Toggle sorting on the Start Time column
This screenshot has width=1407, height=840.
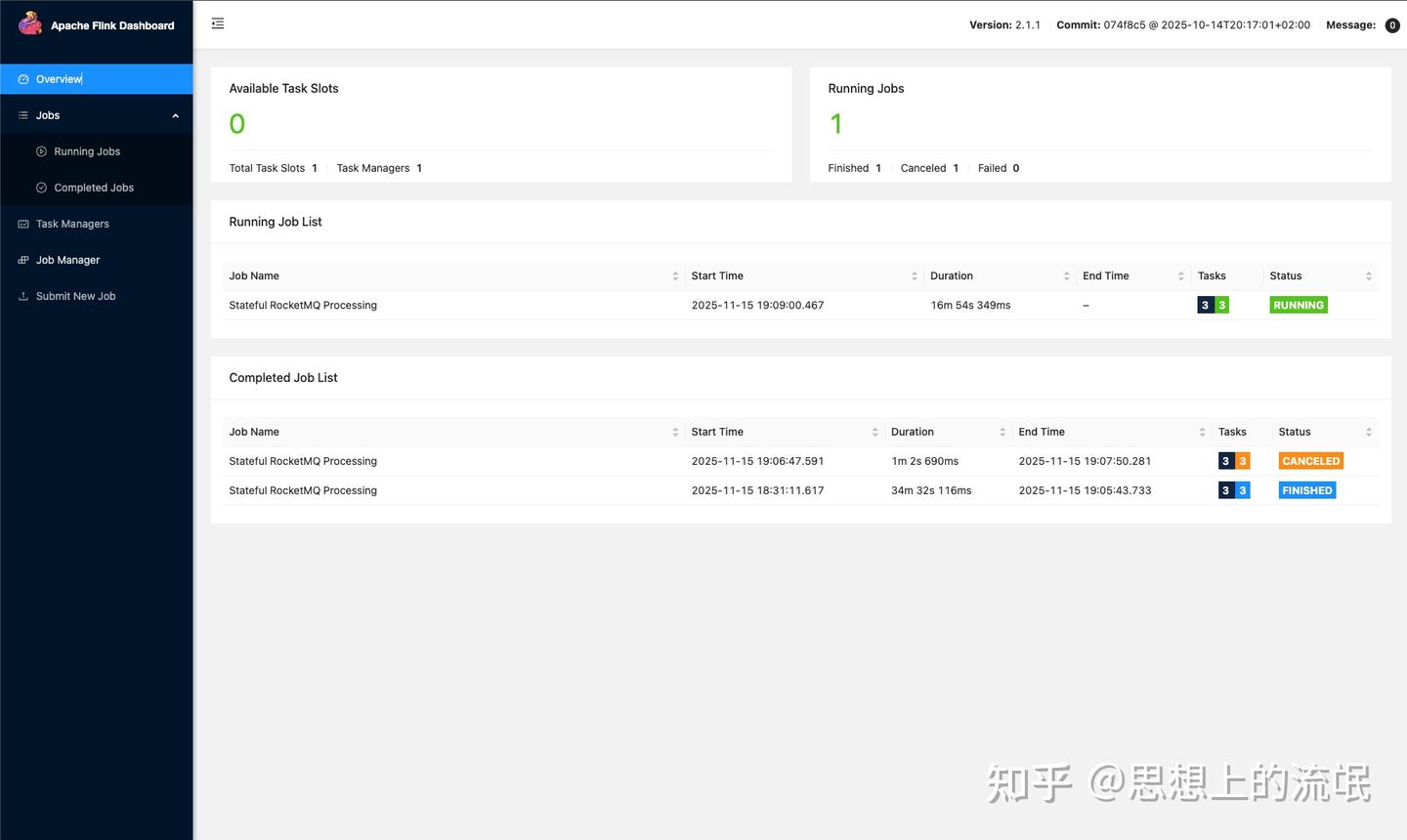(x=915, y=275)
